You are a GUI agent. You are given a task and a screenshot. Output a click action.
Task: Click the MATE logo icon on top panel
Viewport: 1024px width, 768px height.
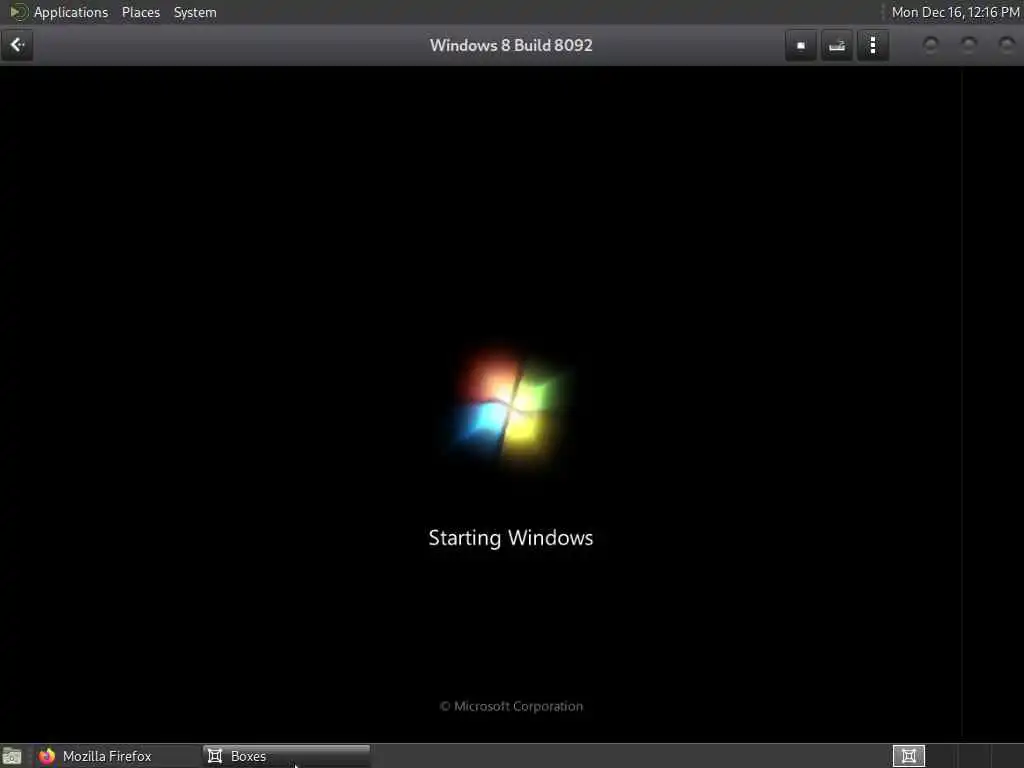[x=18, y=12]
